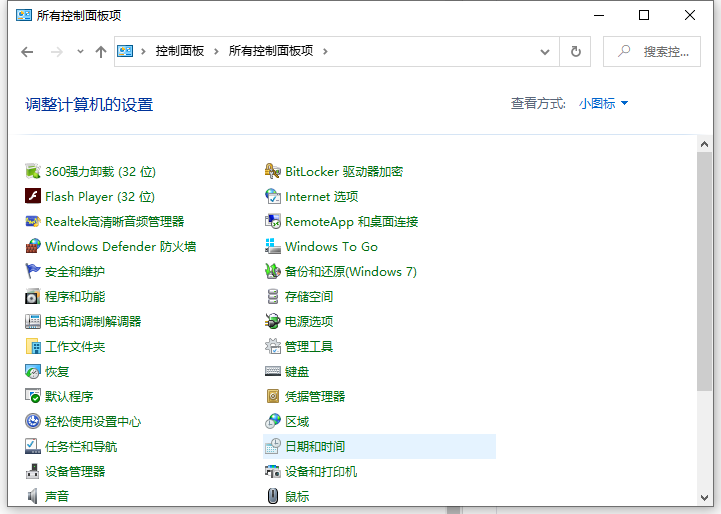Click the refresh button beside address bar
Image resolution: width=721 pixels, height=514 pixels.
(575, 52)
